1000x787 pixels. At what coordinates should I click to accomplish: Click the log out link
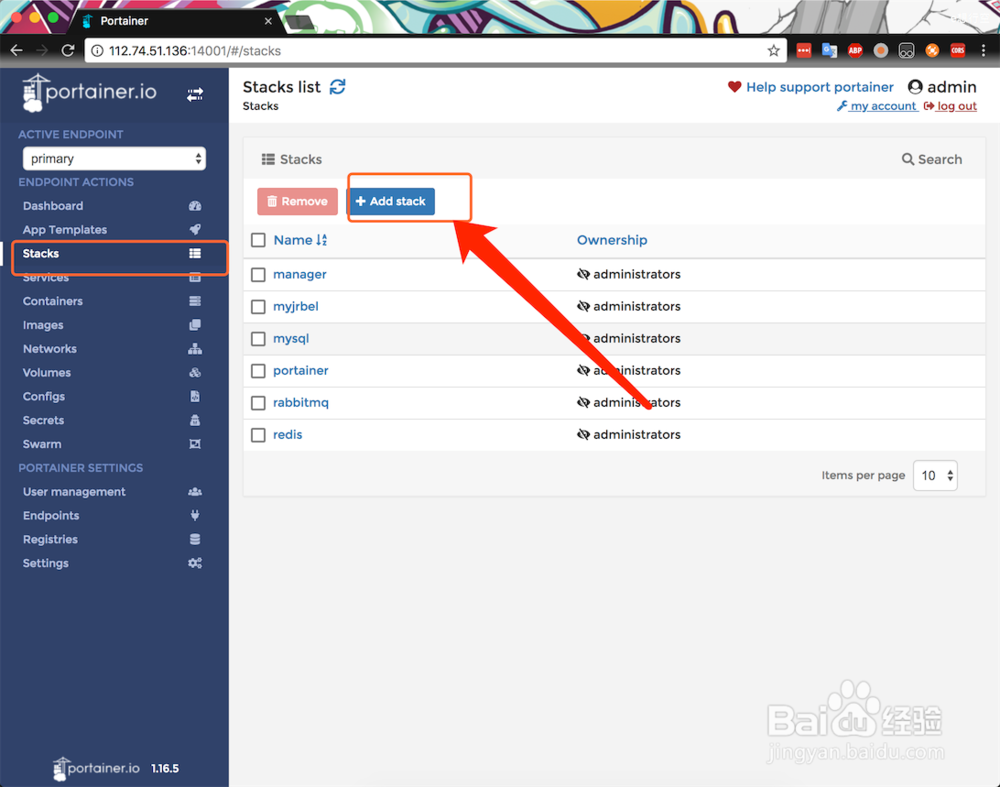tap(950, 106)
